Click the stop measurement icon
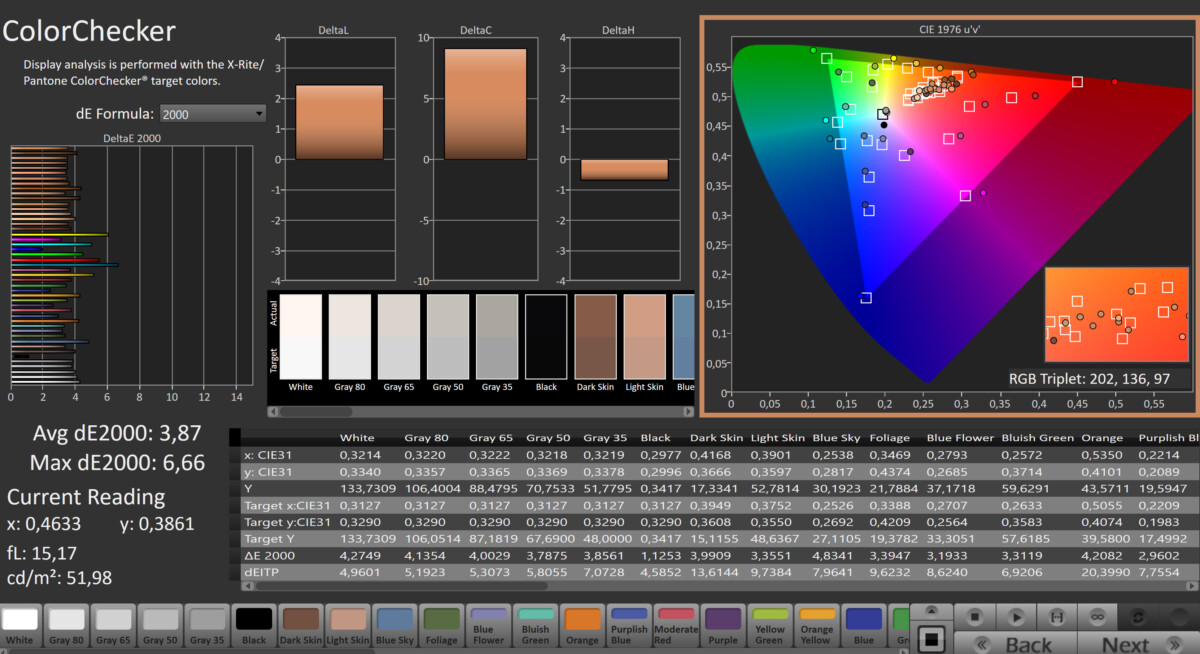This screenshot has height=654, width=1200. [x=976, y=617]
